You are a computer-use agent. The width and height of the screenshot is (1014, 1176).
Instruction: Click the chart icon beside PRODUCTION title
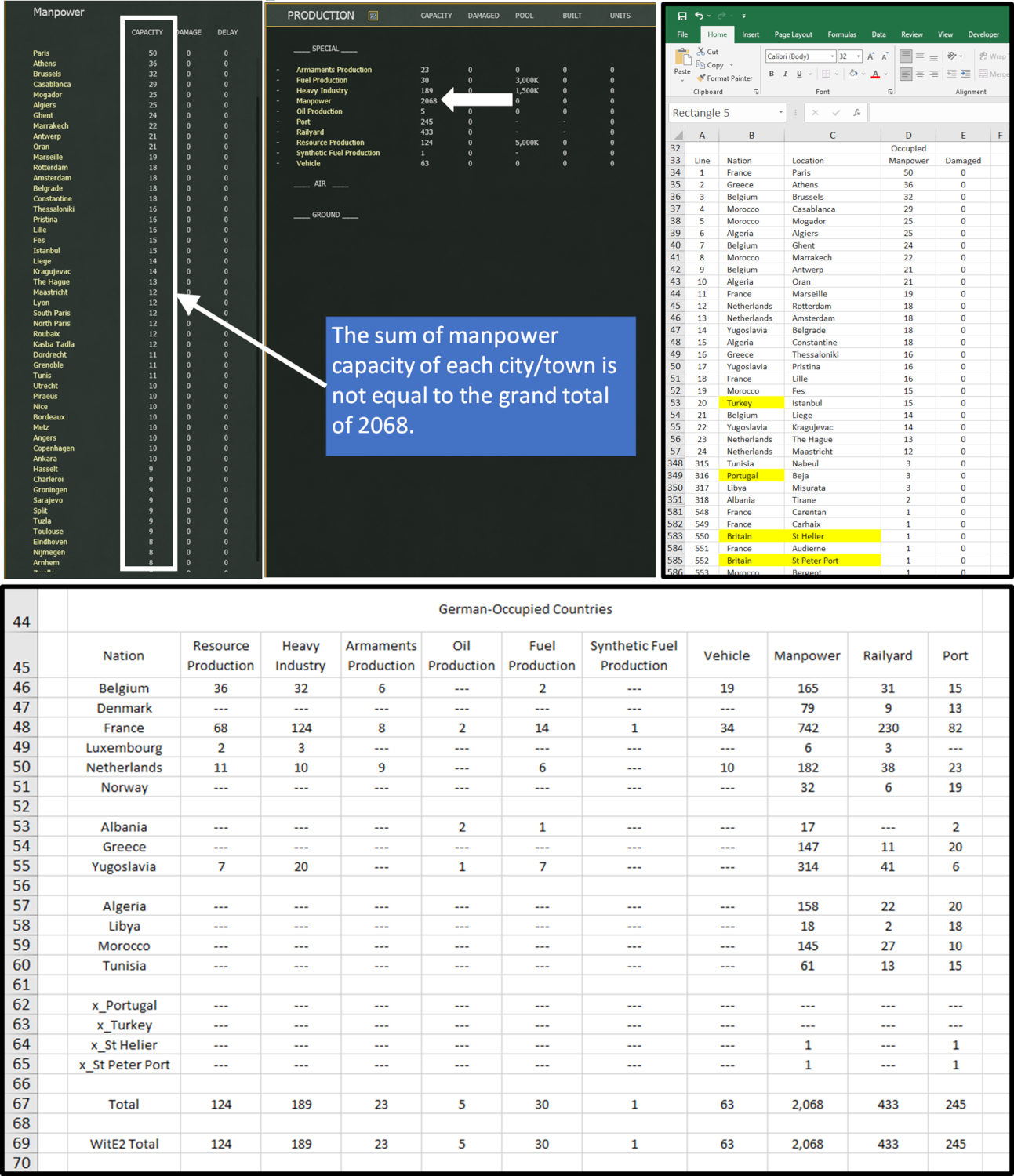(x=373, y=16)
